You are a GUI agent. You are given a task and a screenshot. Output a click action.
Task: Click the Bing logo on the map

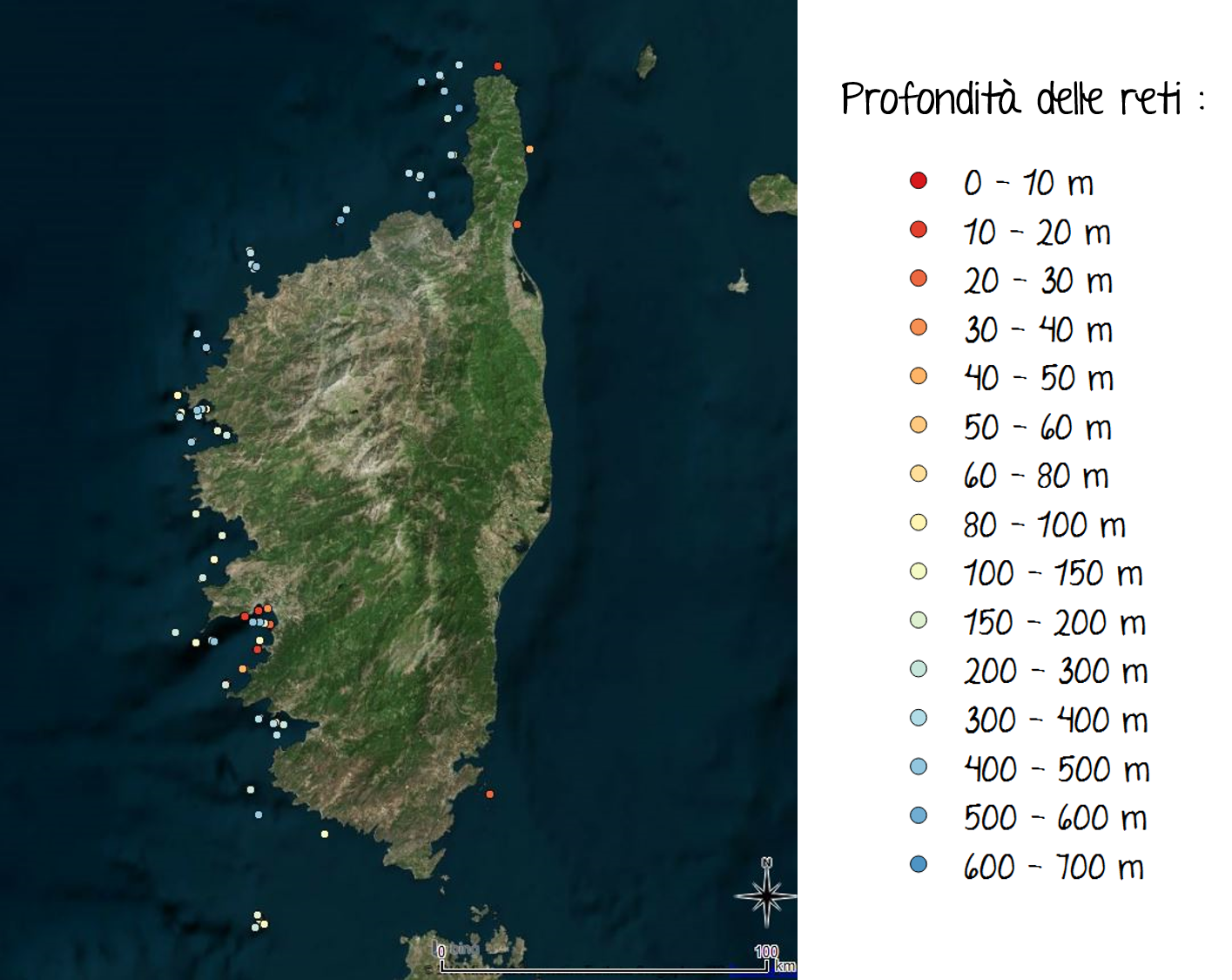[459, 949]
